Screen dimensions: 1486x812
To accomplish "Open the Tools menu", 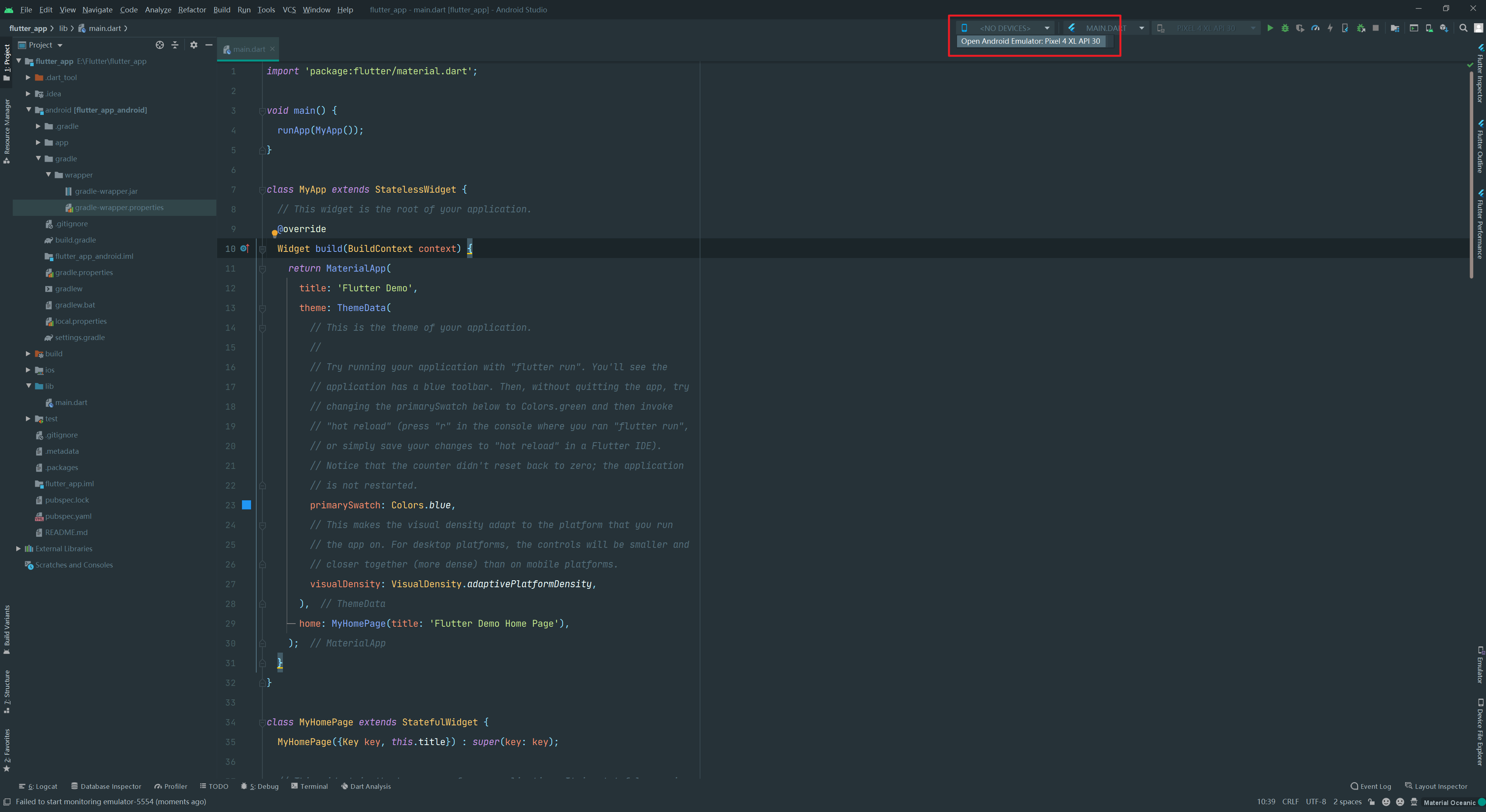I will (x=266, y=10).
